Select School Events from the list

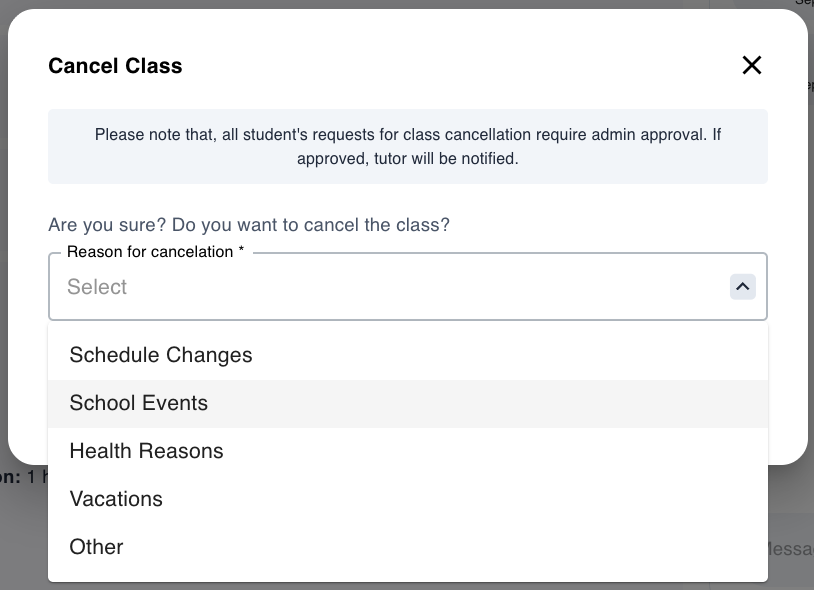click(138, 403)
